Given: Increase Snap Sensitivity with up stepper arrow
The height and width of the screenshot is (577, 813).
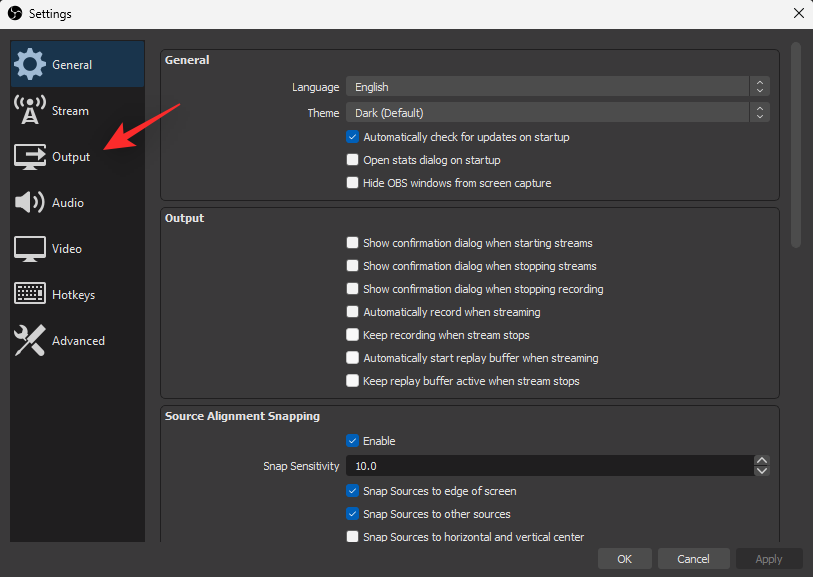Looking at the screenshot, I should pyautogui.click(x=761, y=460).
